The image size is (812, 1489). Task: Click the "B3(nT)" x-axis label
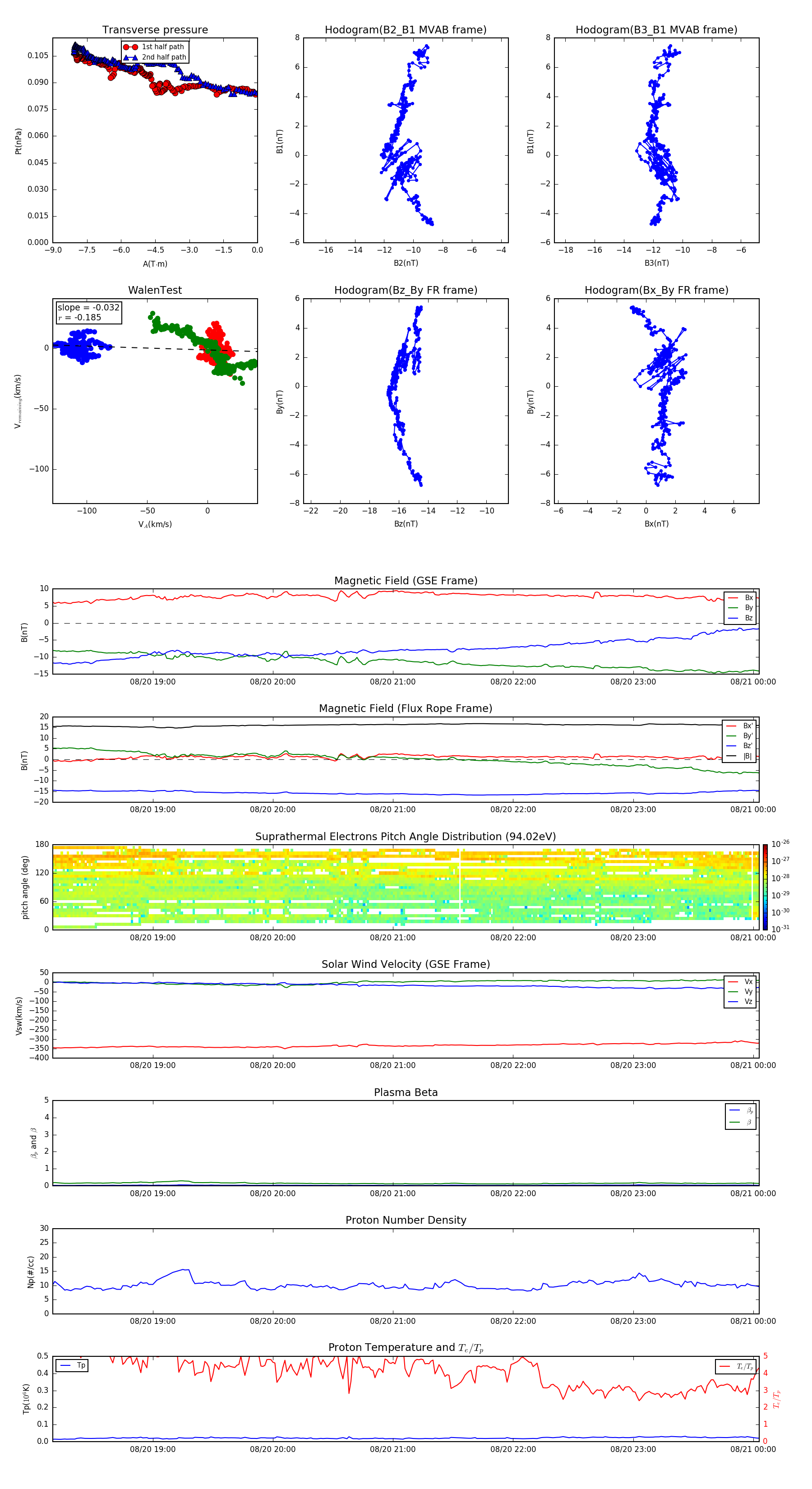(656, 263)
